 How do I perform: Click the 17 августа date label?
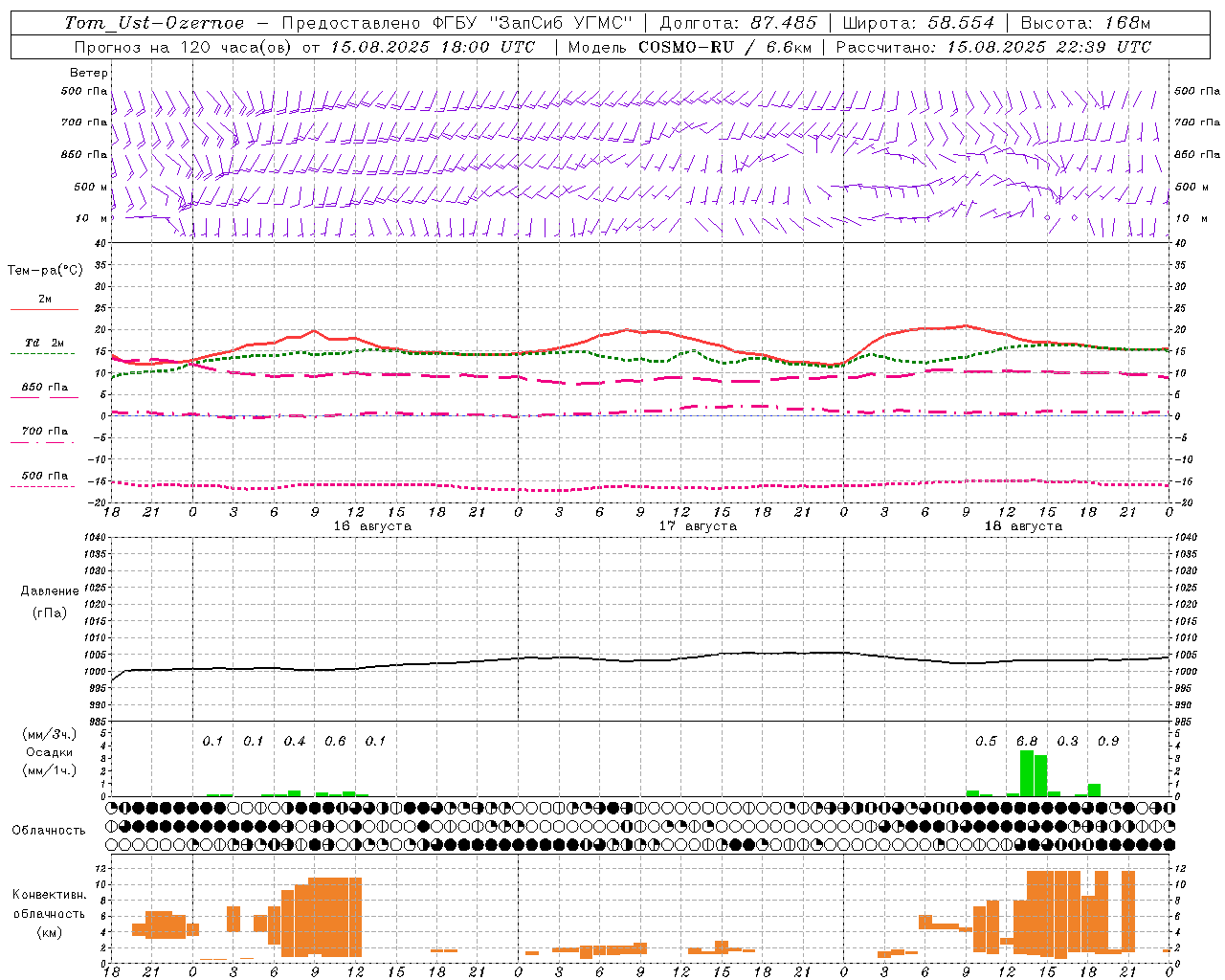pos(698,526)
